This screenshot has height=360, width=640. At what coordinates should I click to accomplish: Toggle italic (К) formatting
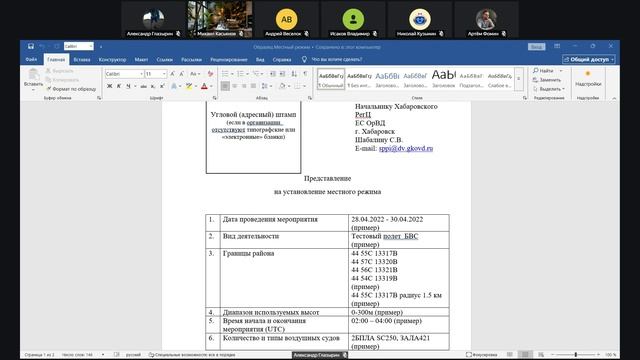pyautogui.click(x=119, y=86)
